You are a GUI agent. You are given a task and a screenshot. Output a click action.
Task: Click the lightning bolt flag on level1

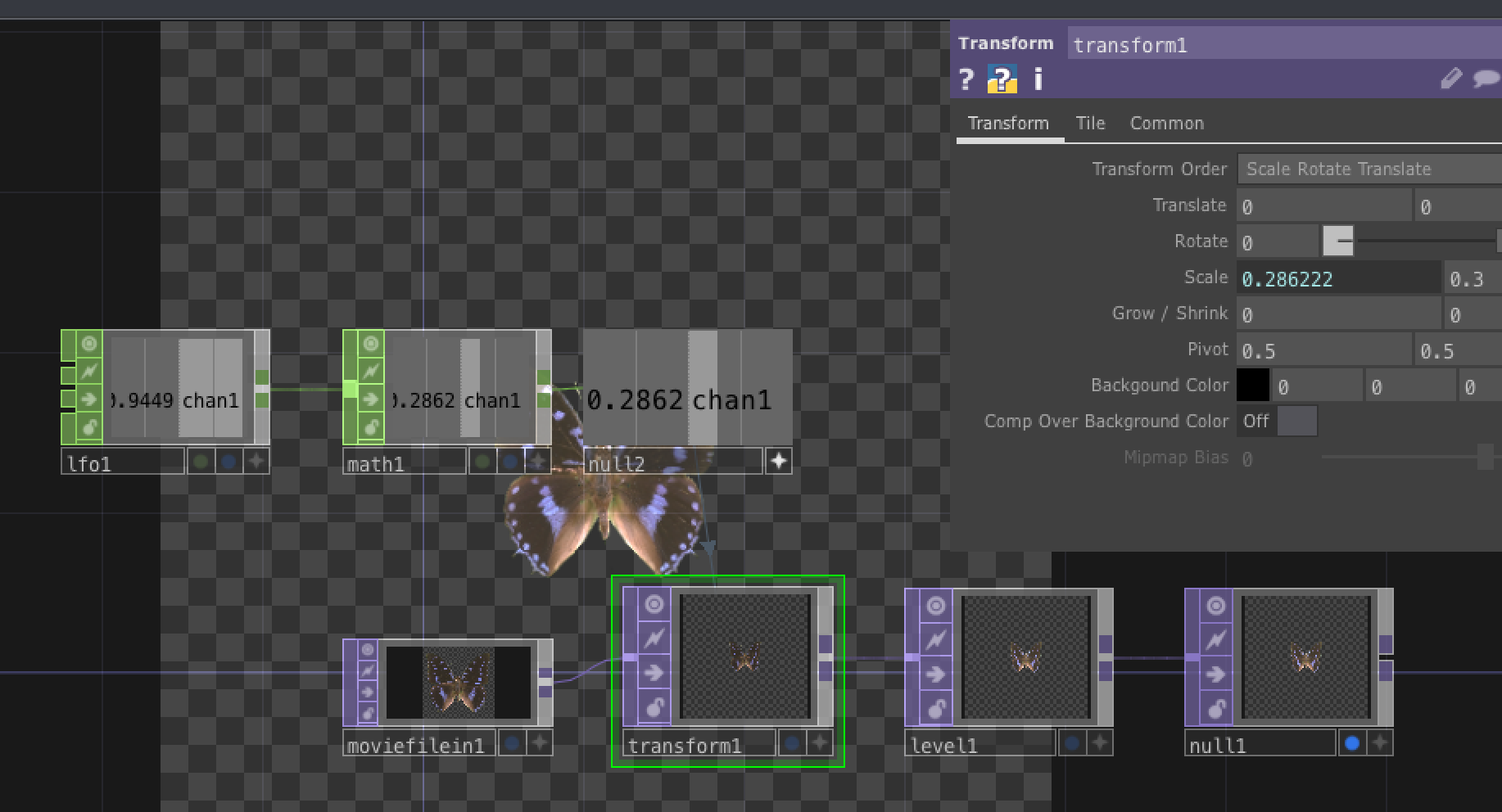pyautogui.click(x=935, y=639)
